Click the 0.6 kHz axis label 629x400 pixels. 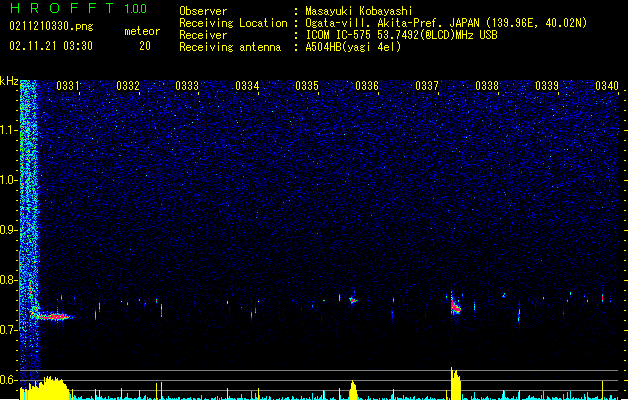point(9,380)
